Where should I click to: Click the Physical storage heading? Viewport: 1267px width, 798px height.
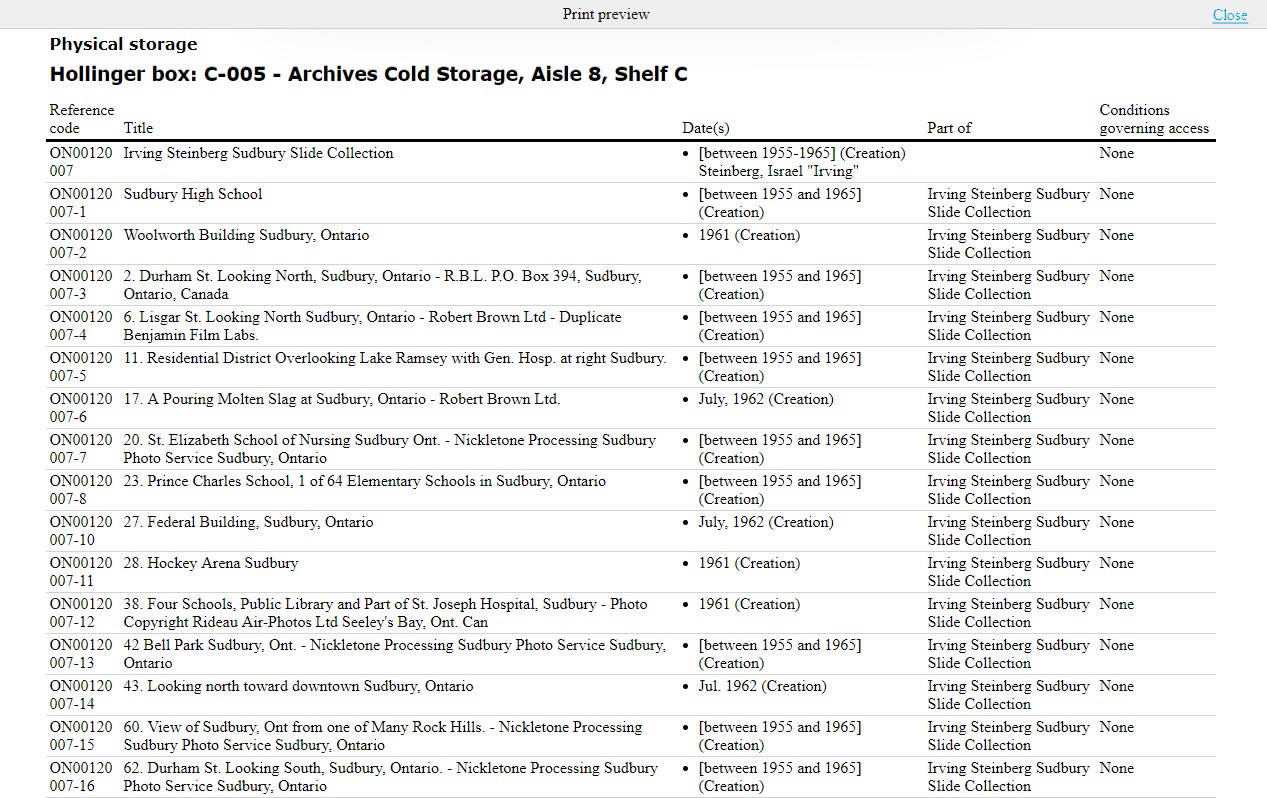click(x=123, y=44)
